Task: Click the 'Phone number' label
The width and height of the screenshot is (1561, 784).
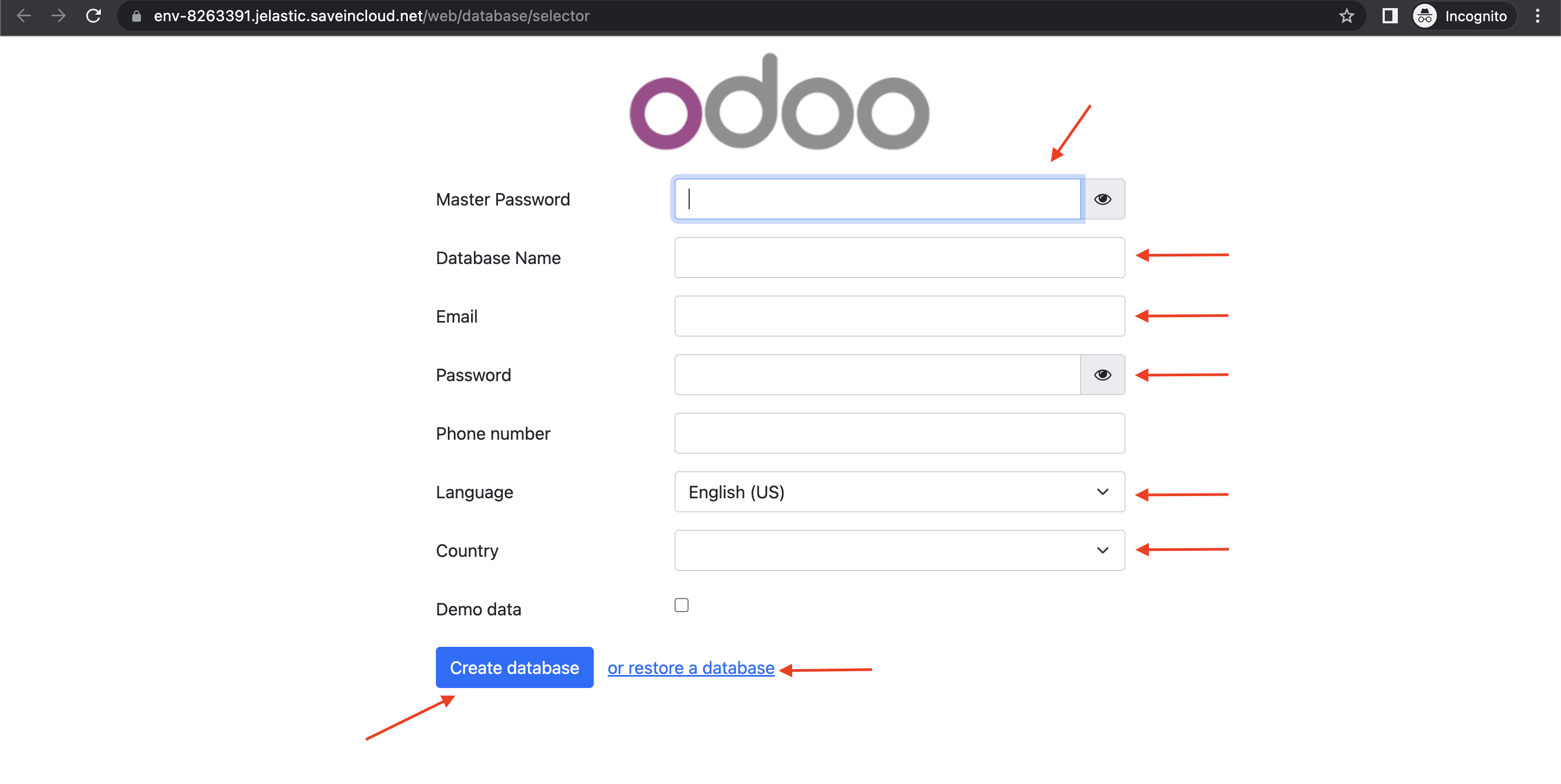Action: point(493,434)
